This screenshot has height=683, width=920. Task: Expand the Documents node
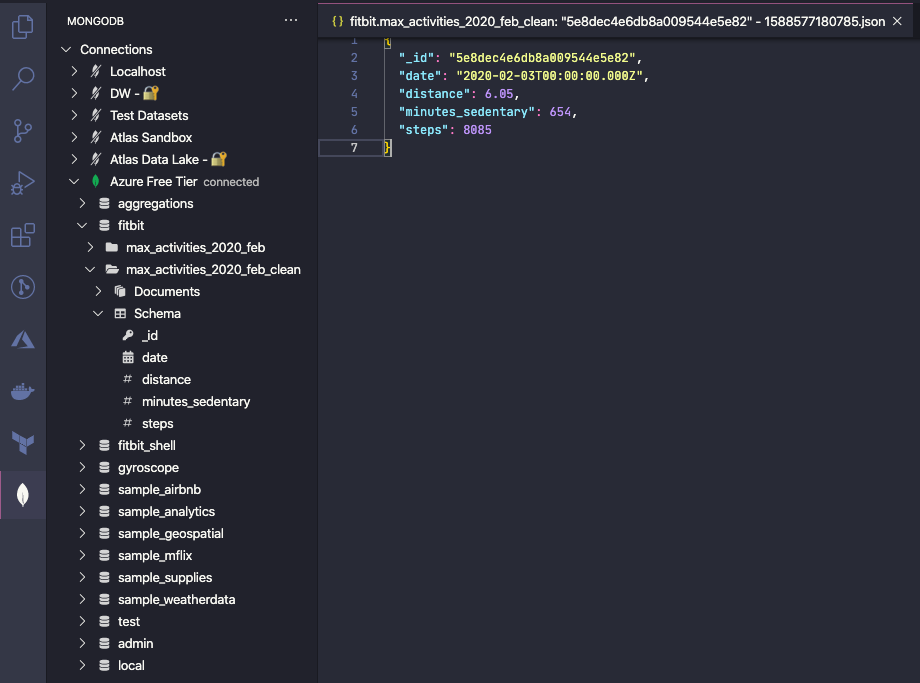point(98,292)
